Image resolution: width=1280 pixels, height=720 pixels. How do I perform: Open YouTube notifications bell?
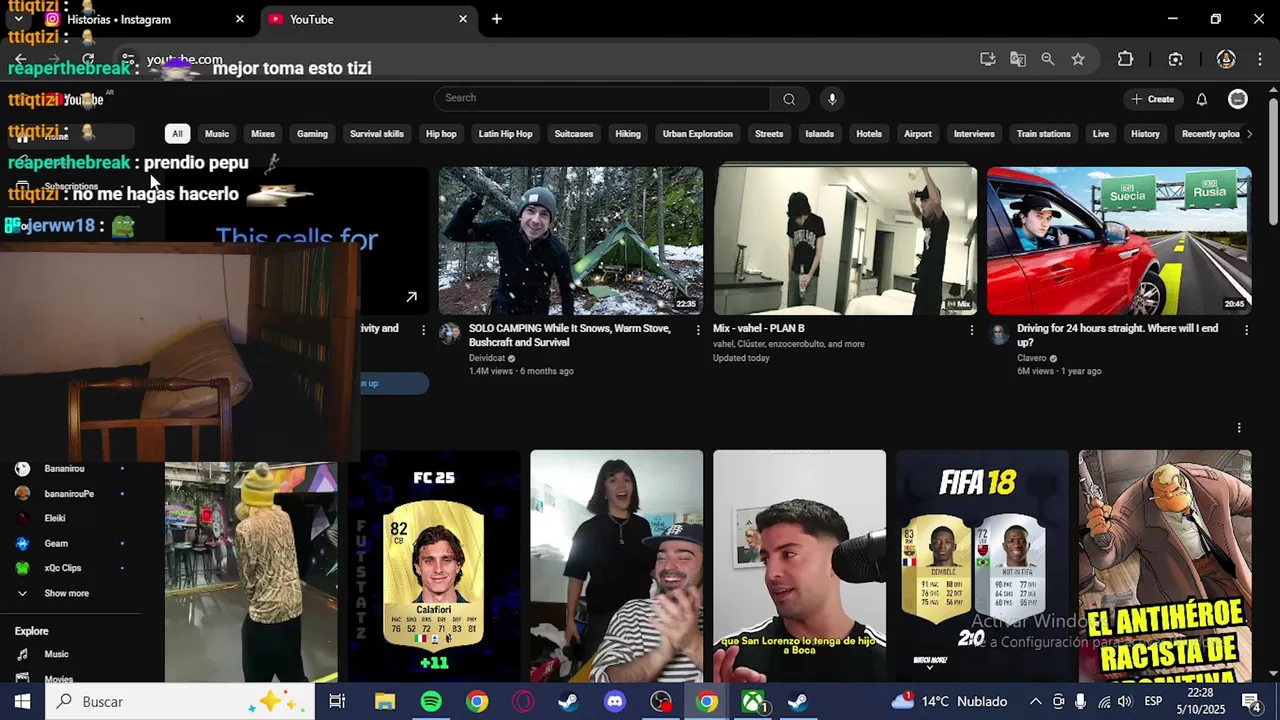[x=1202, y=99]
